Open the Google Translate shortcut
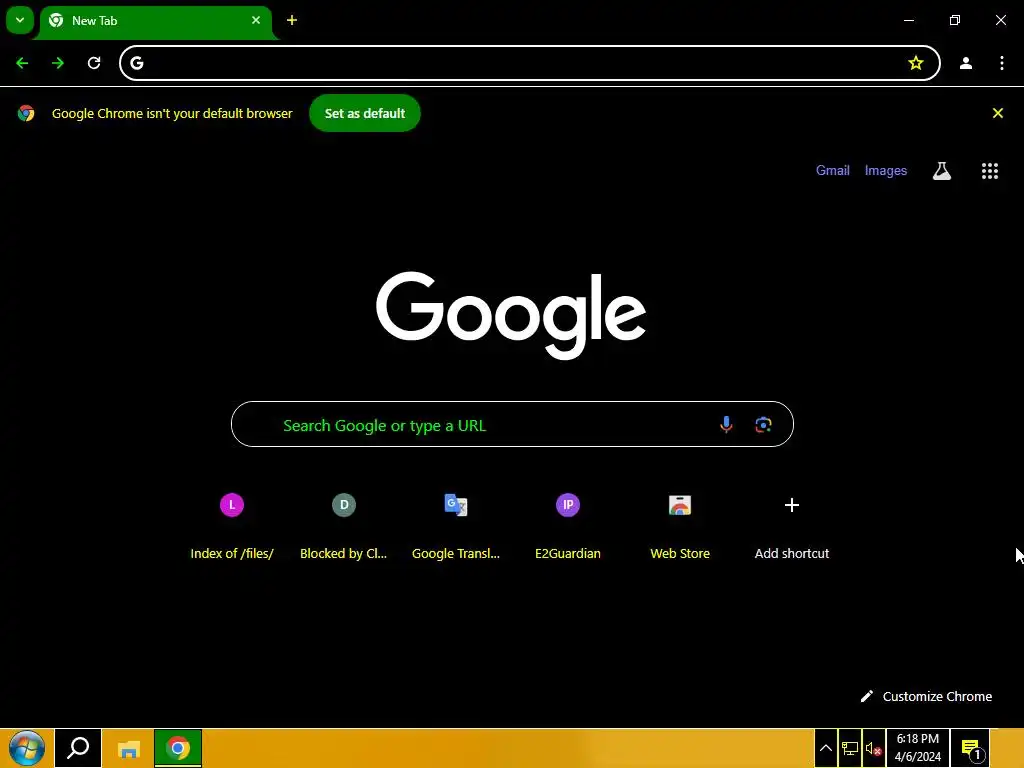The width and height of the screenshot is (1024, 768). (456, 526)
